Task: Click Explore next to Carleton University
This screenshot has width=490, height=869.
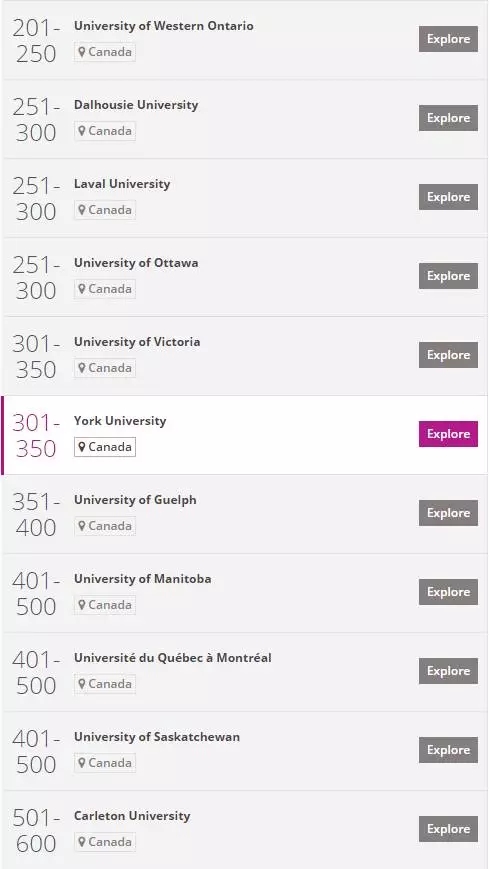Action: 448,829
